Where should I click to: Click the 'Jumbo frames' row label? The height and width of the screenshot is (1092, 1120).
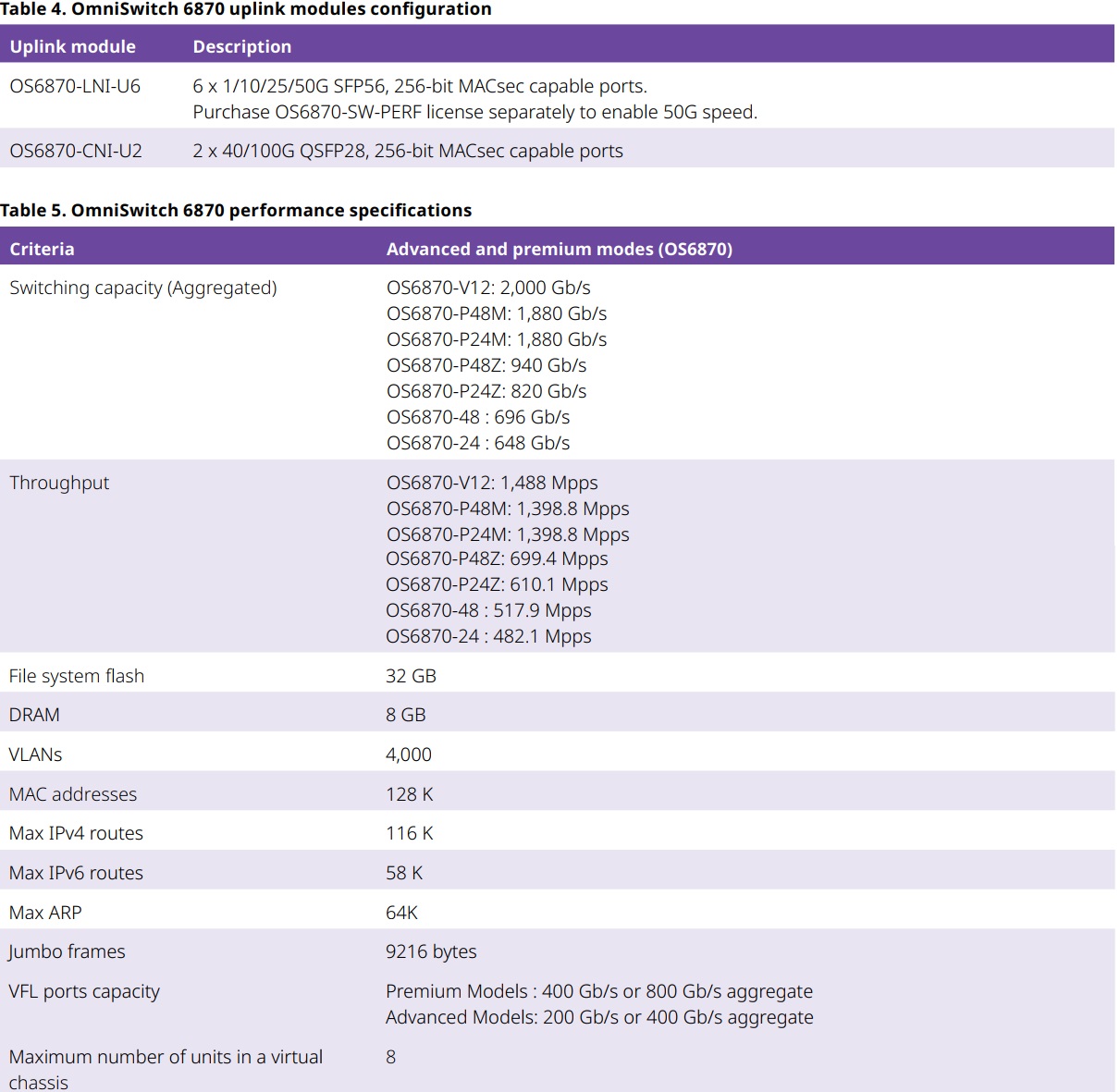[67, 951]
